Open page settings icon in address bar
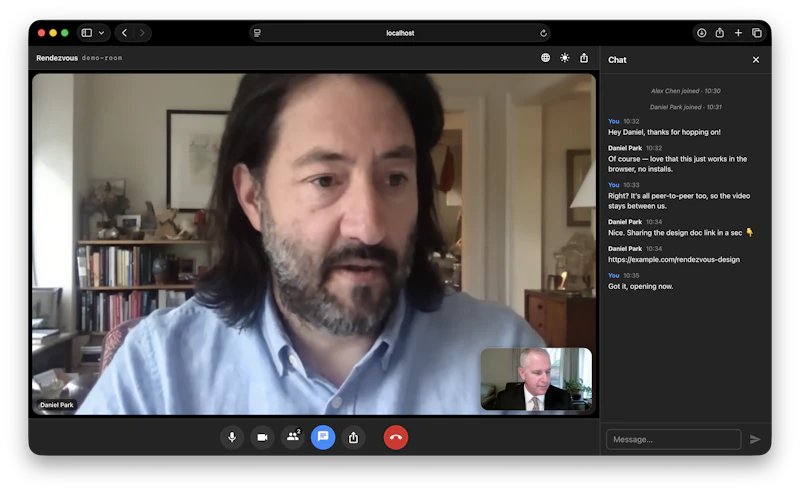The image size is (800, 493). [257, 33]
